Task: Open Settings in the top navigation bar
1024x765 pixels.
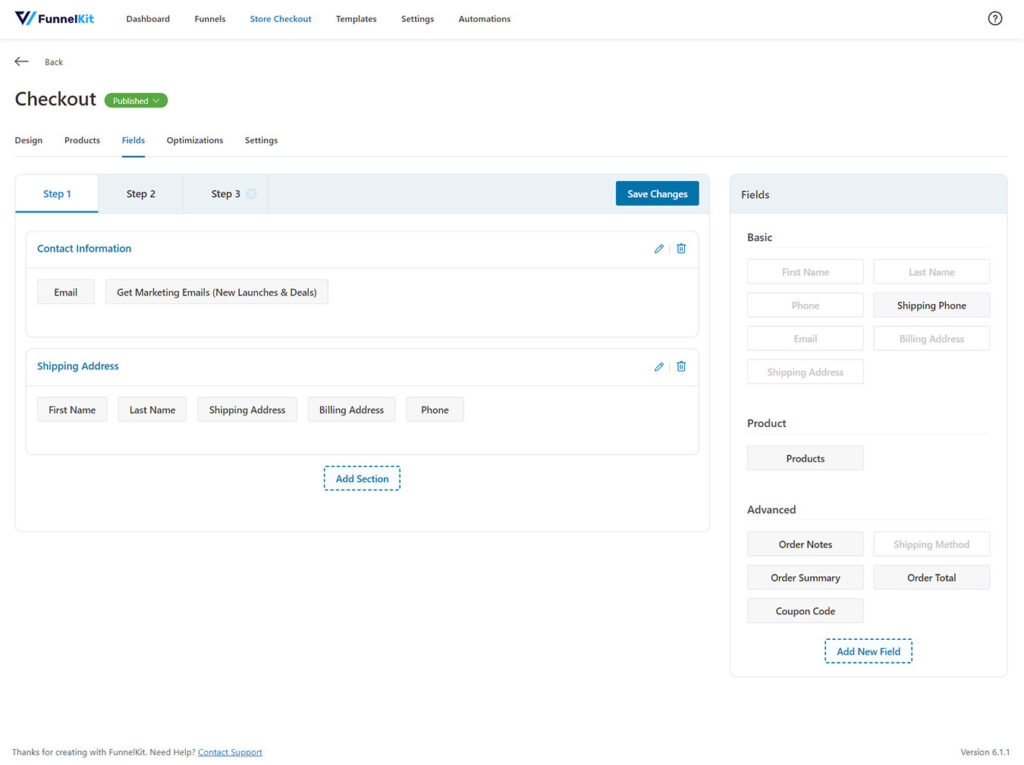Action: (x=417, y=19)
